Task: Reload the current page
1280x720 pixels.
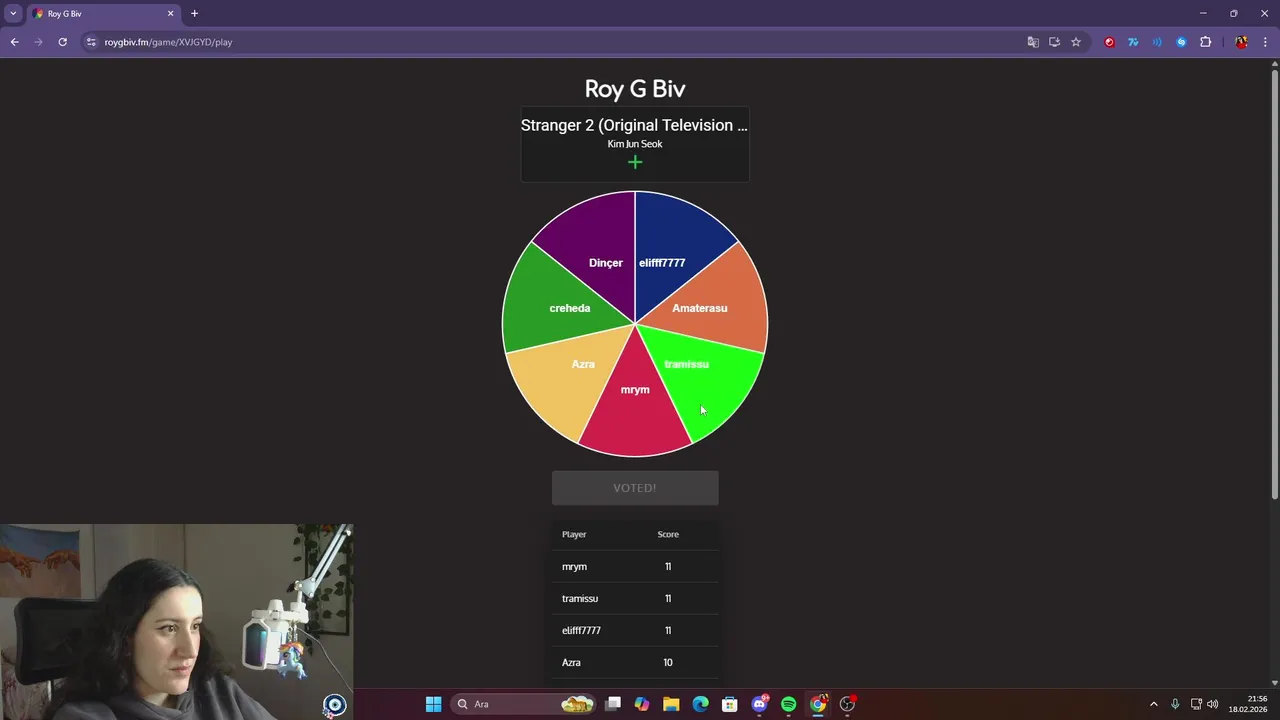Action: (x=62, y=42)
